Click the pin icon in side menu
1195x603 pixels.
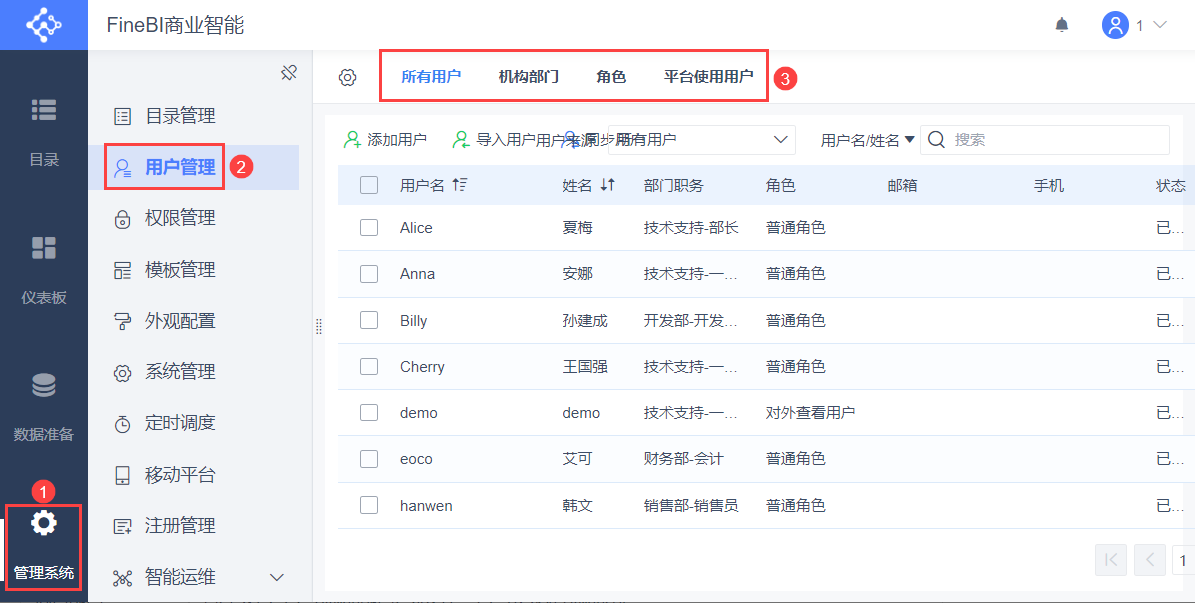point(288,72)
